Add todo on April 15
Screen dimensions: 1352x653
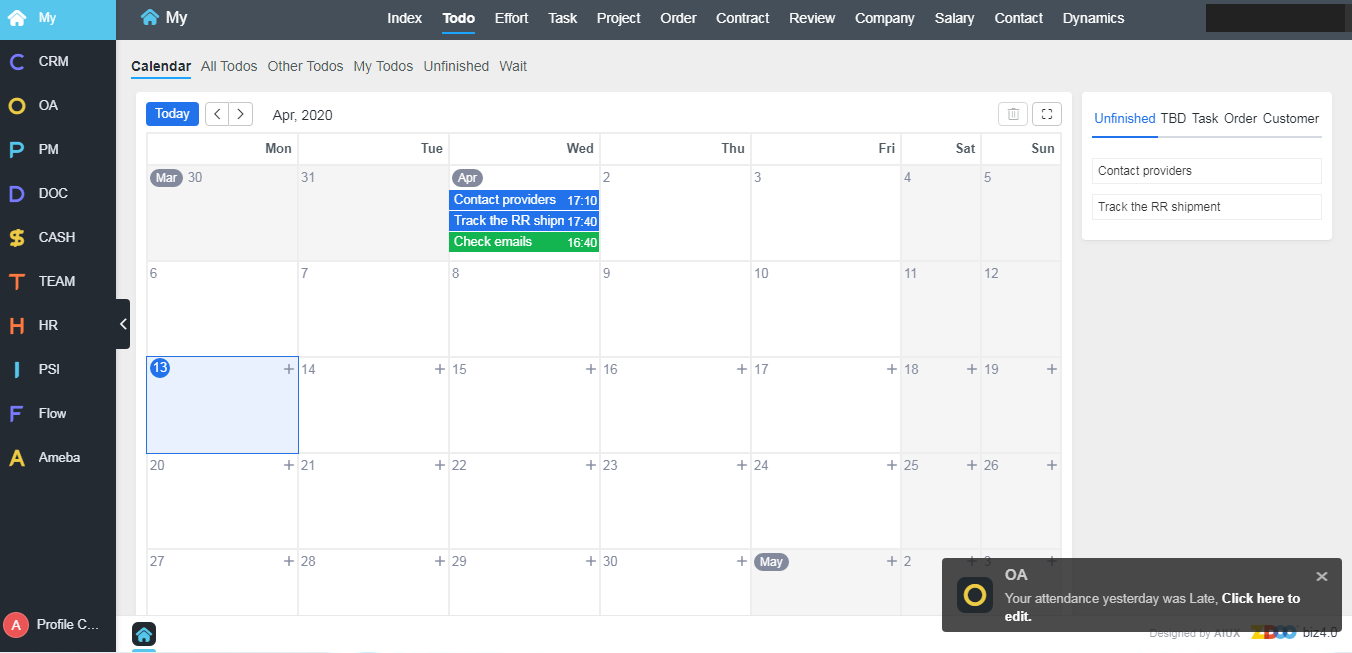[x=591, y=369]
